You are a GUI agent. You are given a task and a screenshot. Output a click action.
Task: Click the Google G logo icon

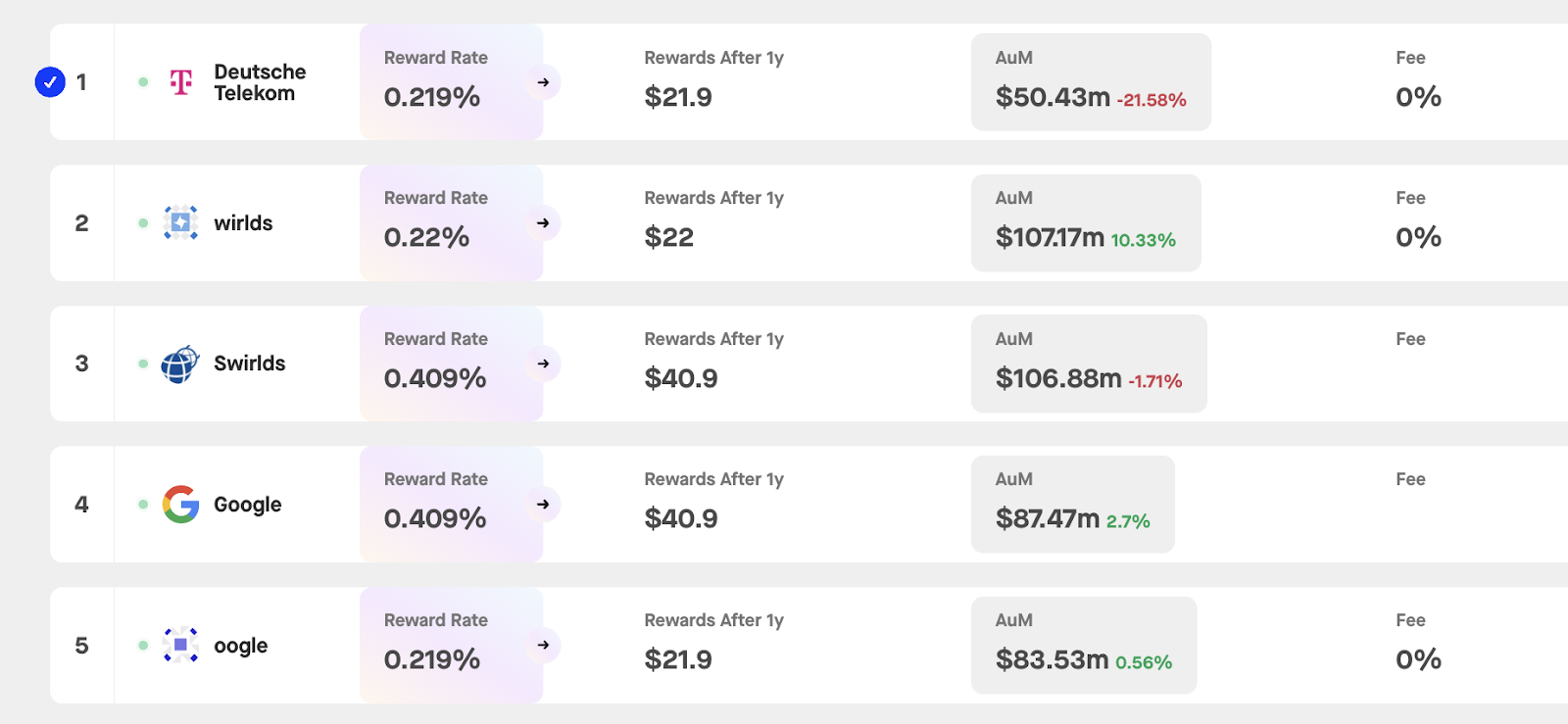click(x=181, y=505)
